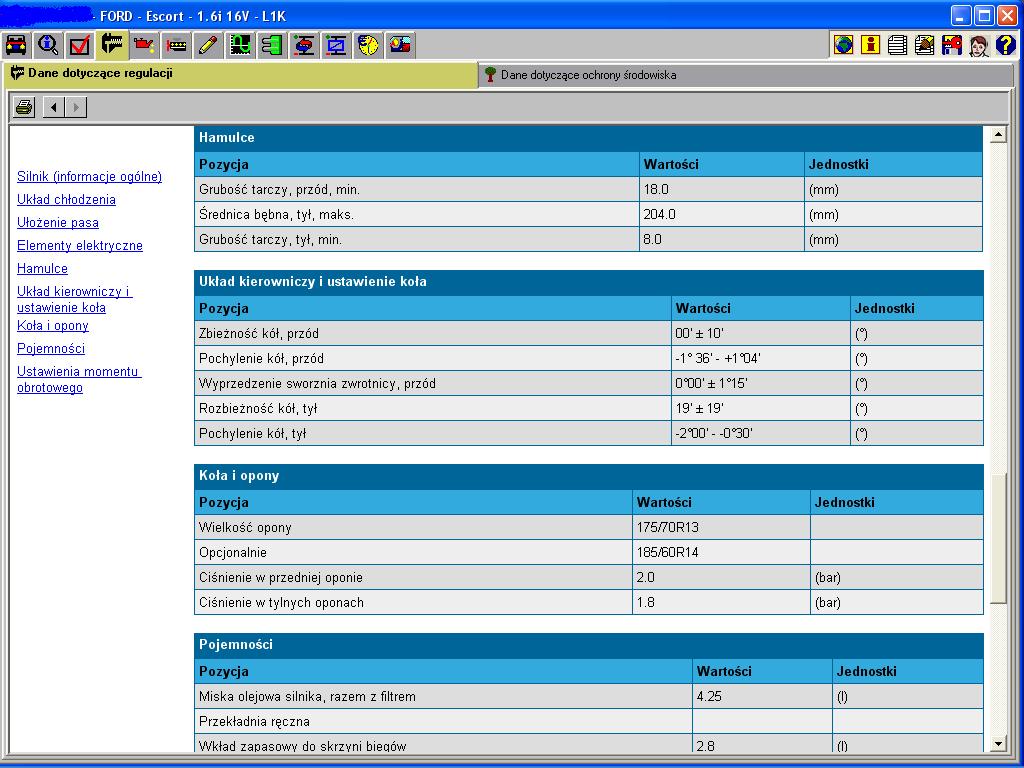Follow the Ustawienia momentu obrotowego link
Image resolution: width=1024 pixels, height=768 pixels.
(79, 379)
